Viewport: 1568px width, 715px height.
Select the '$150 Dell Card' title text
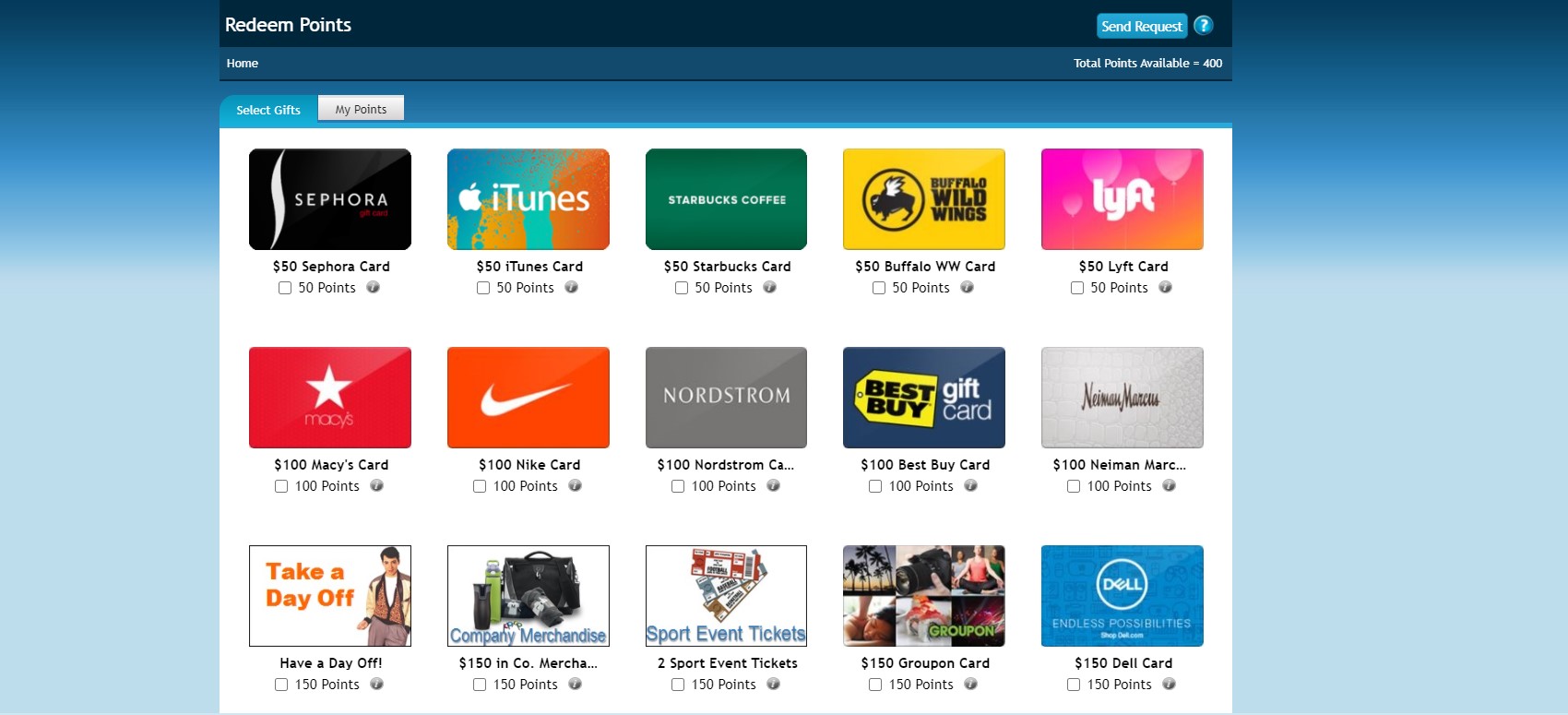tap(1123, 663)
